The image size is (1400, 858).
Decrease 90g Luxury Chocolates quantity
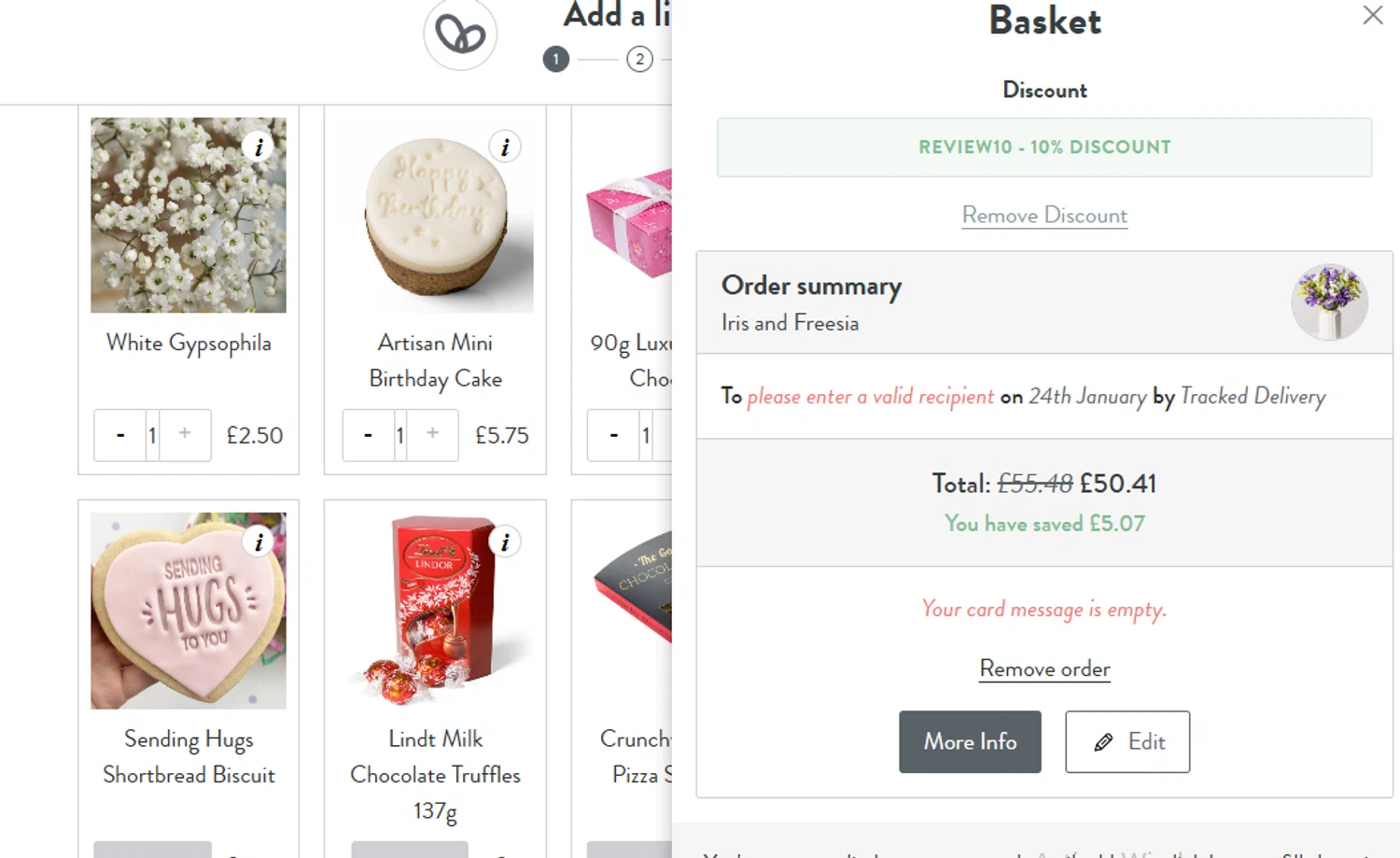tap(613, 435)
